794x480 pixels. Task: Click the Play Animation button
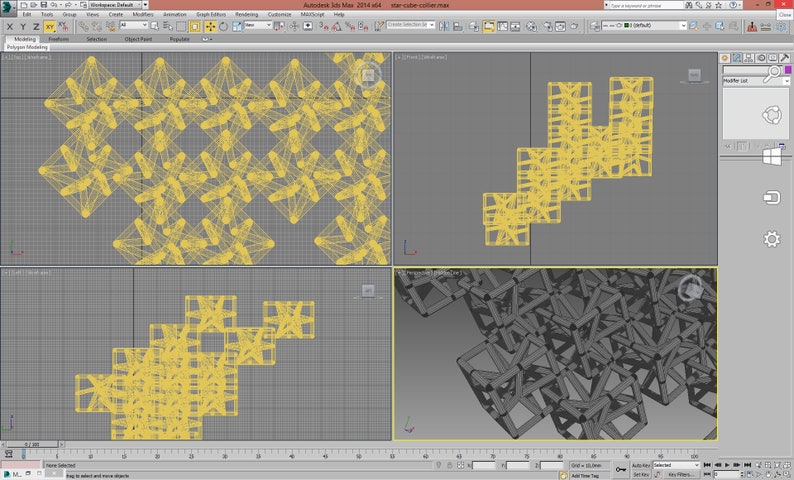click(728, 465)
